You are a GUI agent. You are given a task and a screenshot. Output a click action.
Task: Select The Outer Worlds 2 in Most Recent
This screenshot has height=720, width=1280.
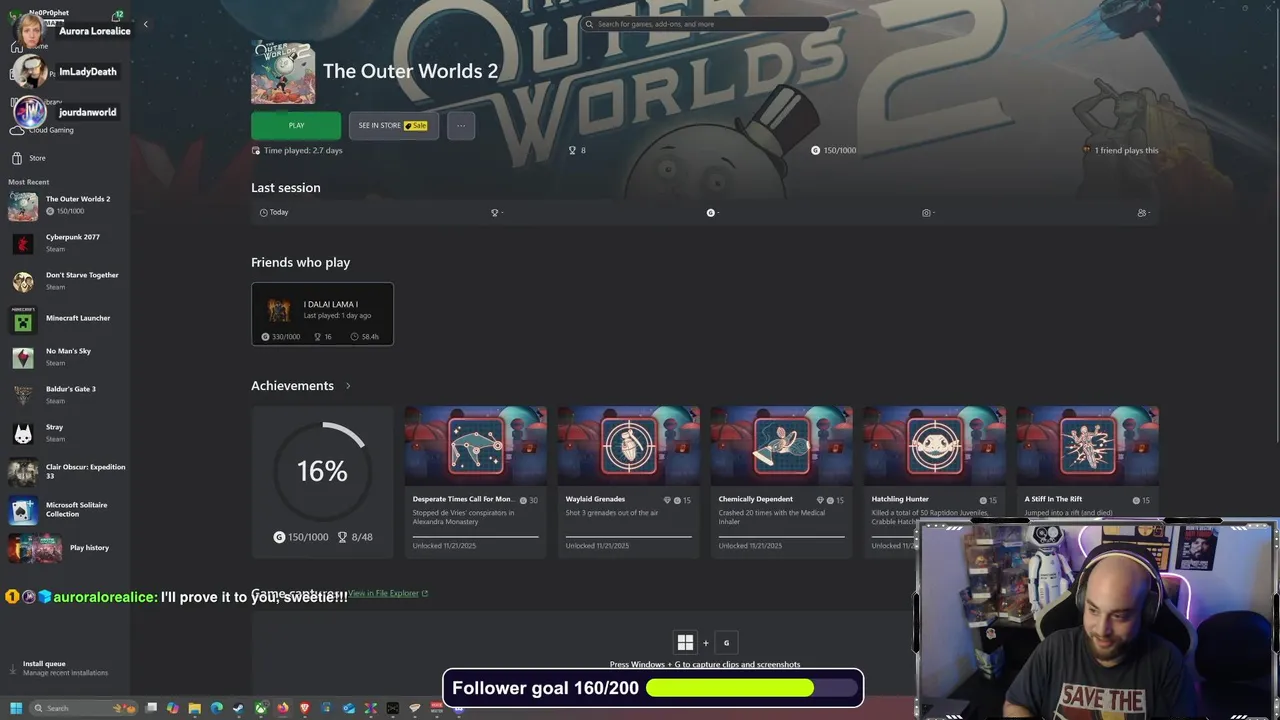[x=65, y=205]
